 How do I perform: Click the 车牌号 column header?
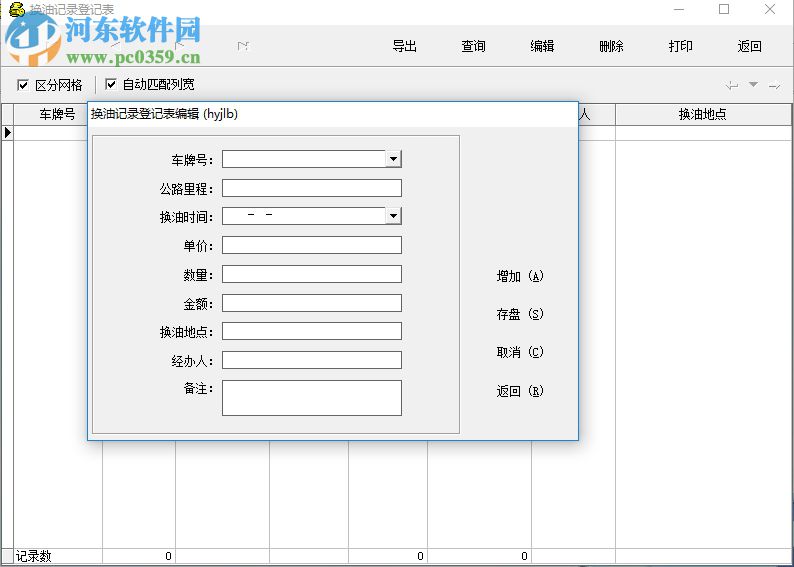pyautogui.click(x=57, y=114)
